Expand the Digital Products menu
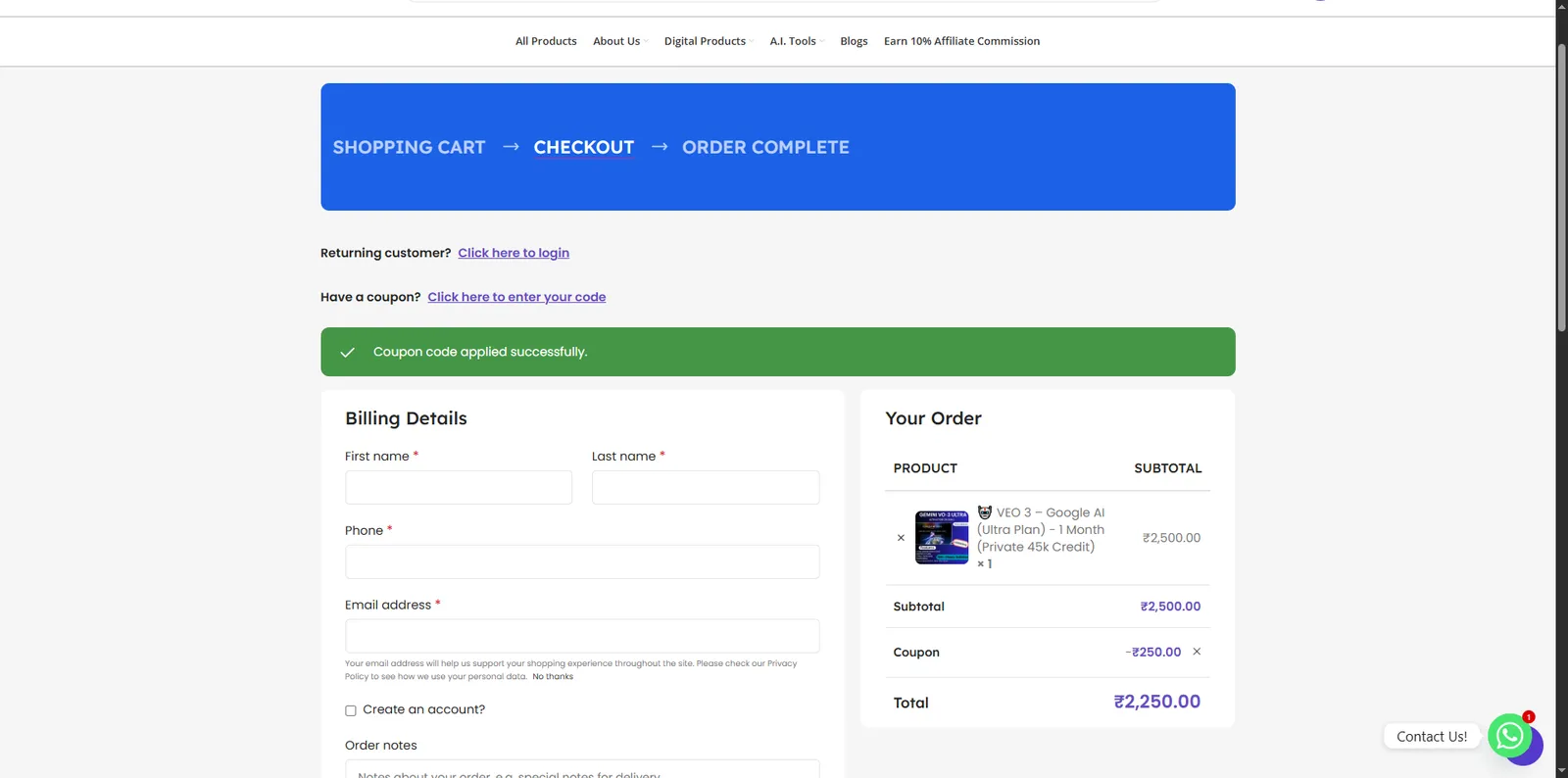Viewport: 1568px width, 778px height. (708, 41)
